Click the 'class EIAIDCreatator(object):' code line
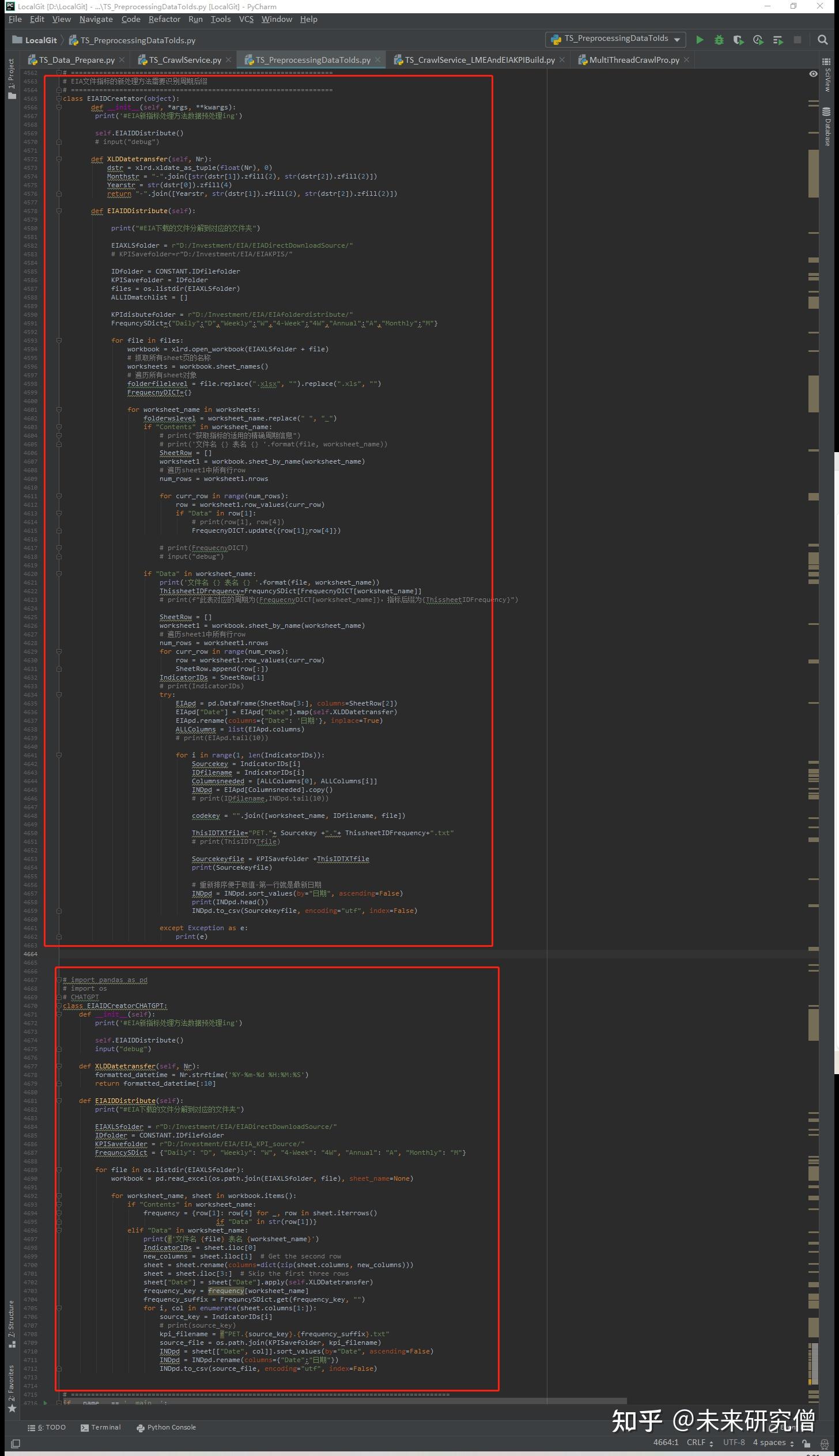The height and width of the screenshot is (1456, 839). (x=121, y=98)
